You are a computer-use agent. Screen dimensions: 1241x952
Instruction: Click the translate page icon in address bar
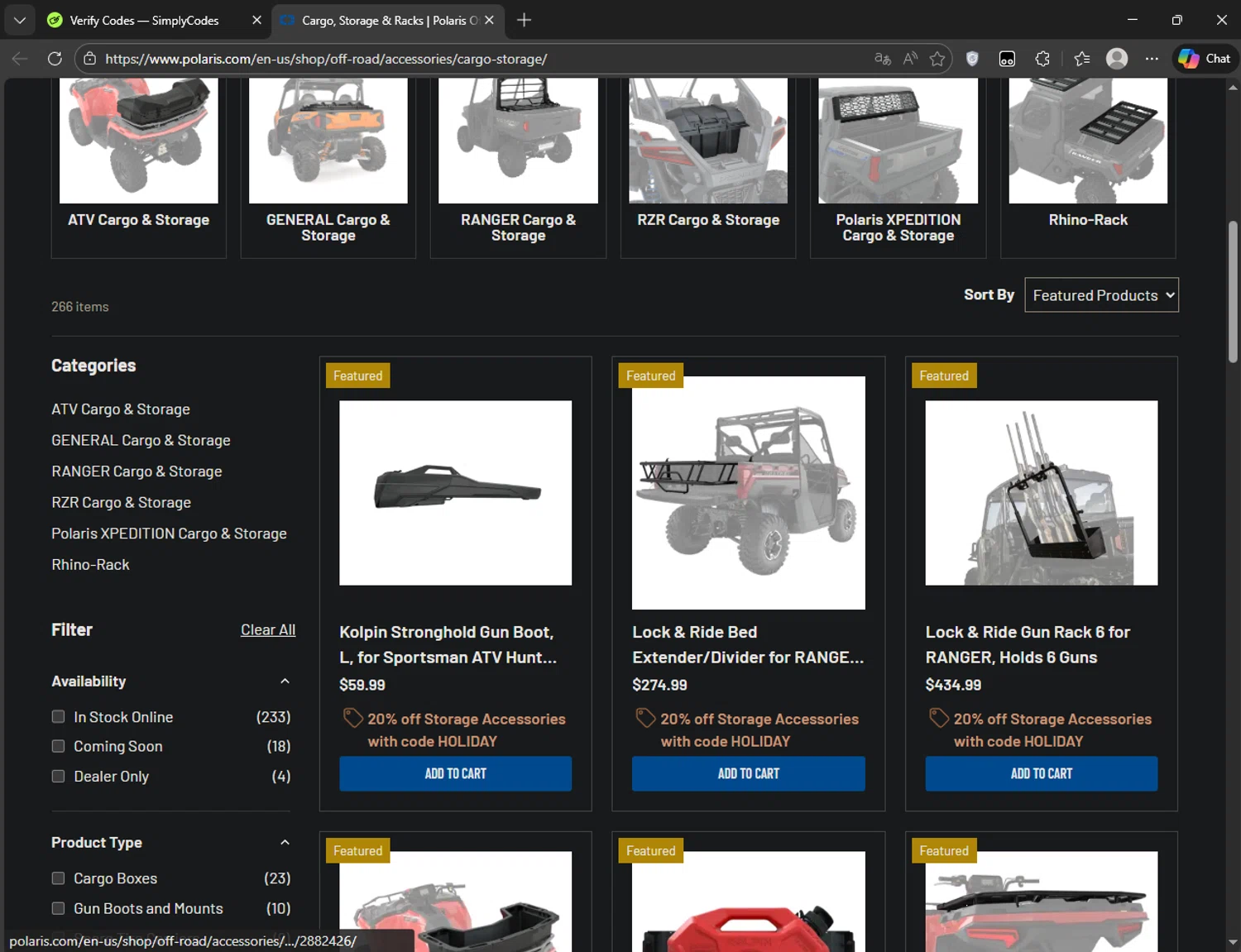[x=882, y=59]
